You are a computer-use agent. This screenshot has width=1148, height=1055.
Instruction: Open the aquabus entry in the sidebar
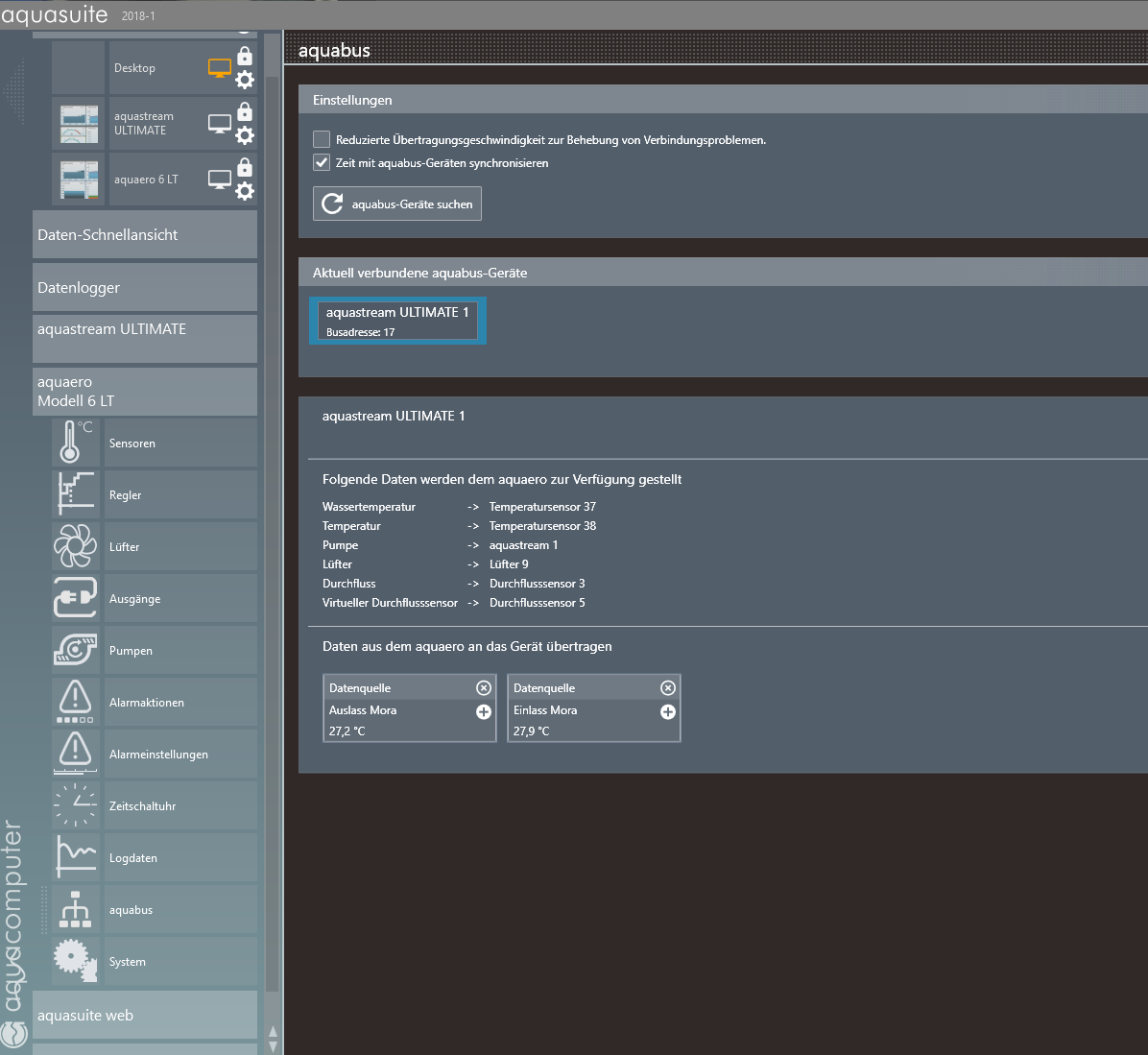[x=132, y=910]
